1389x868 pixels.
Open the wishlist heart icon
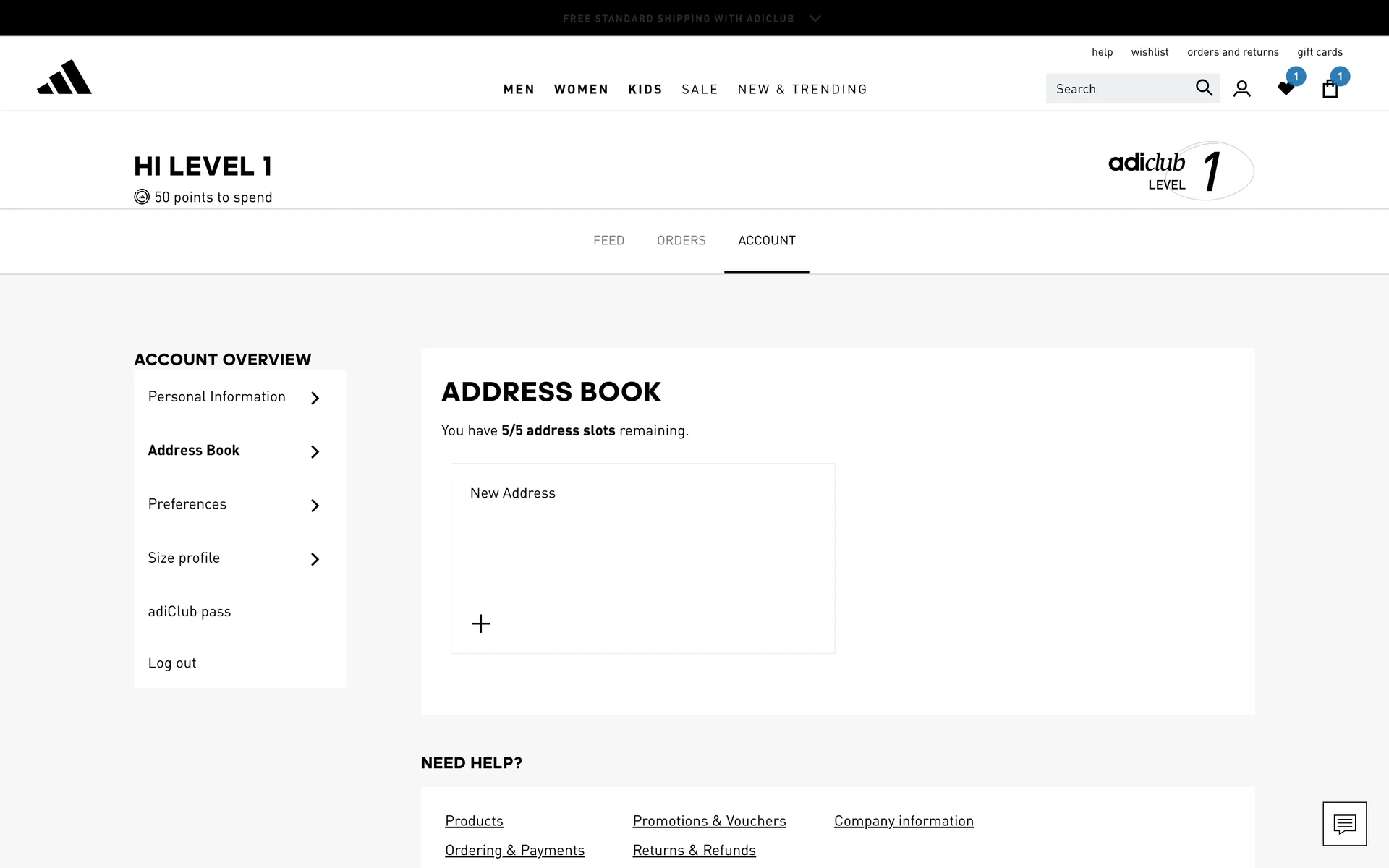pos(1286,89)
